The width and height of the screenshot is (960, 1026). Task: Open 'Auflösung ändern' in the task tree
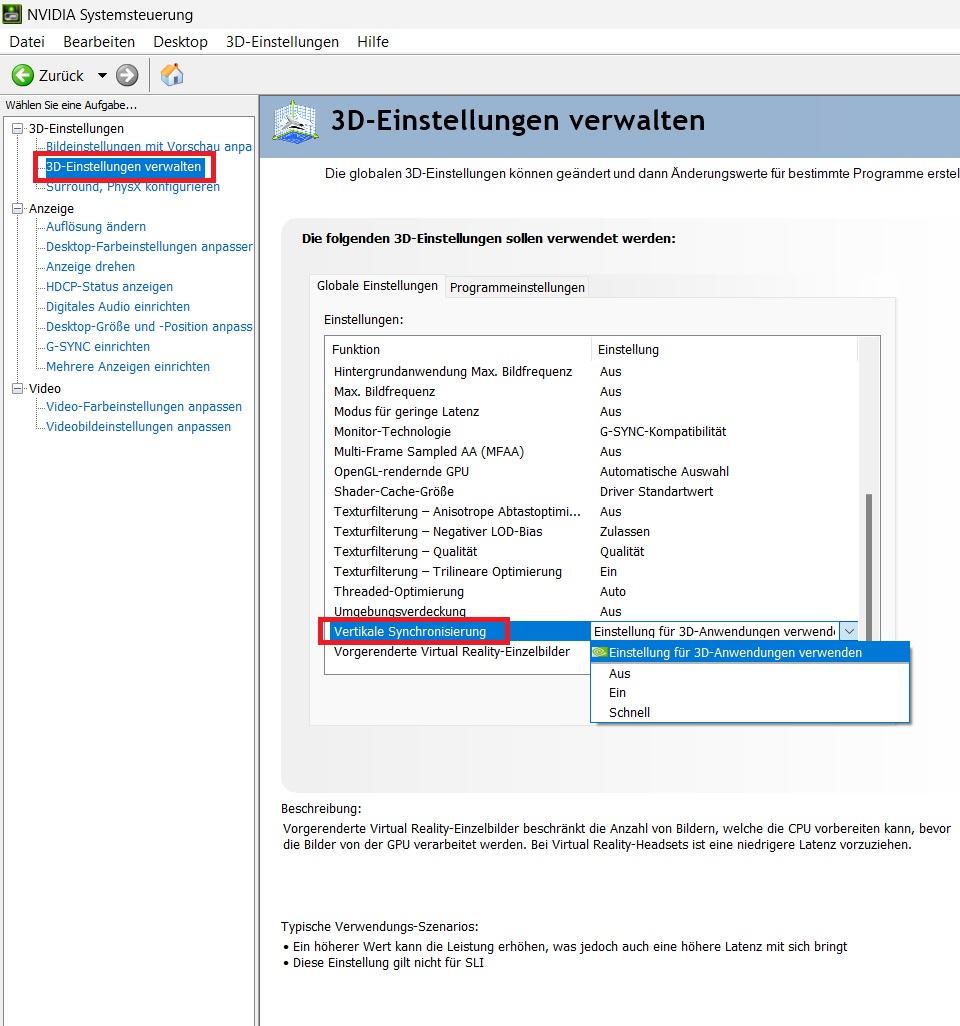coord(96,226)
